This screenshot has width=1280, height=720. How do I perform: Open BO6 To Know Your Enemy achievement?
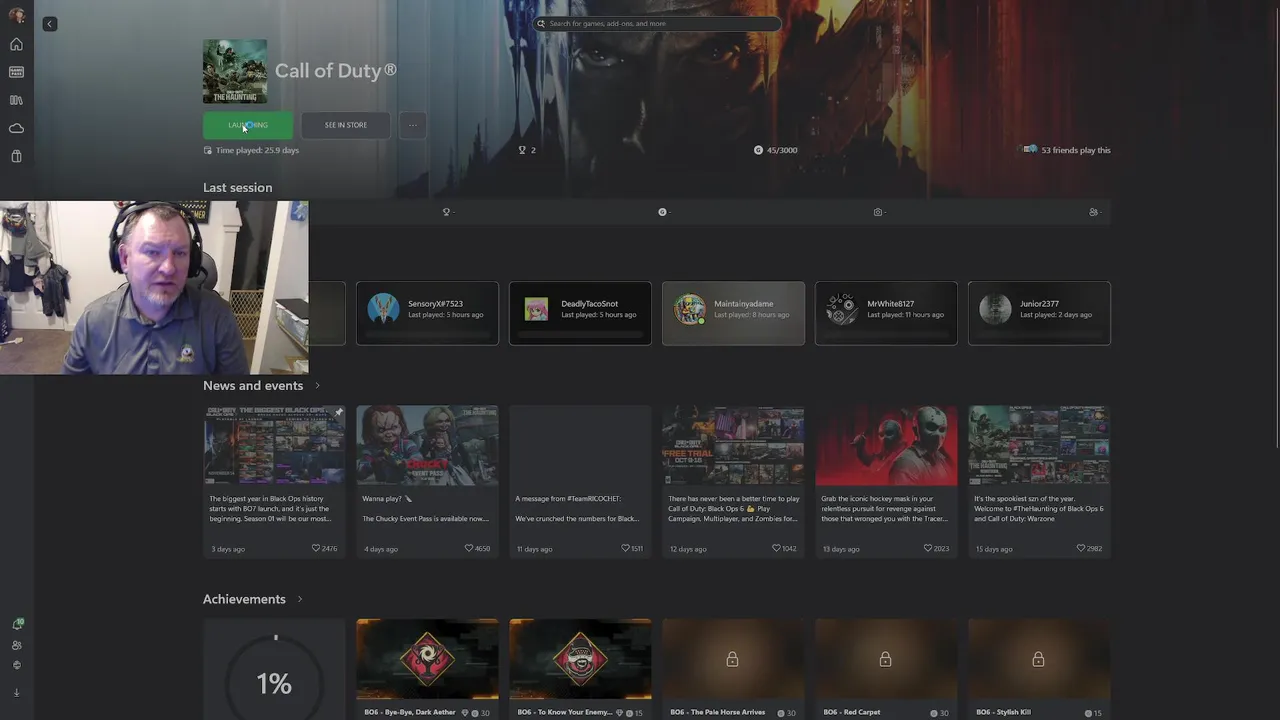580,668
